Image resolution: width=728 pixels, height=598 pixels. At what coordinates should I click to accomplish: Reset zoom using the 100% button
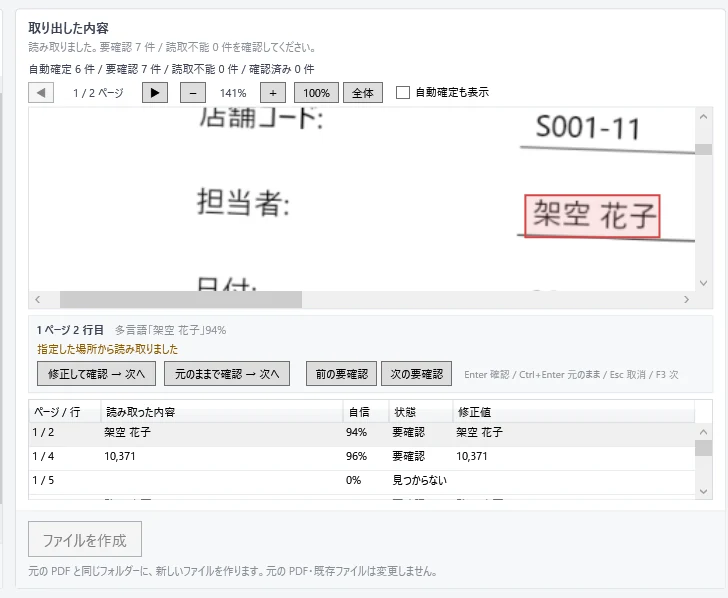(316, 92)
